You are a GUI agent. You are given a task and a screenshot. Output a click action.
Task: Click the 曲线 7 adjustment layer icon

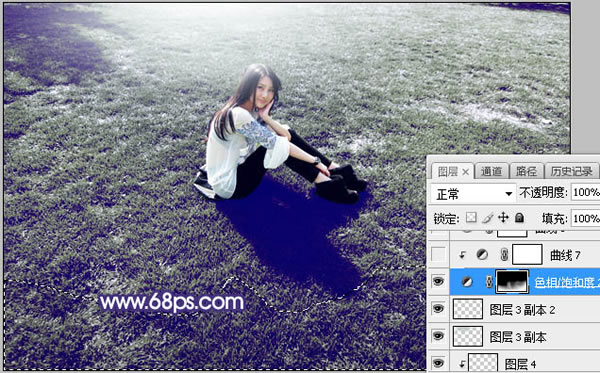point(482,254)
